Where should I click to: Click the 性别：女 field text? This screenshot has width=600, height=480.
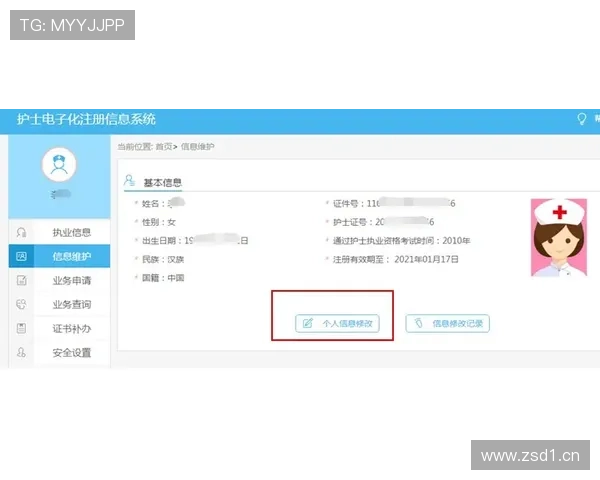pyautogui.click(x=158, y=222)
